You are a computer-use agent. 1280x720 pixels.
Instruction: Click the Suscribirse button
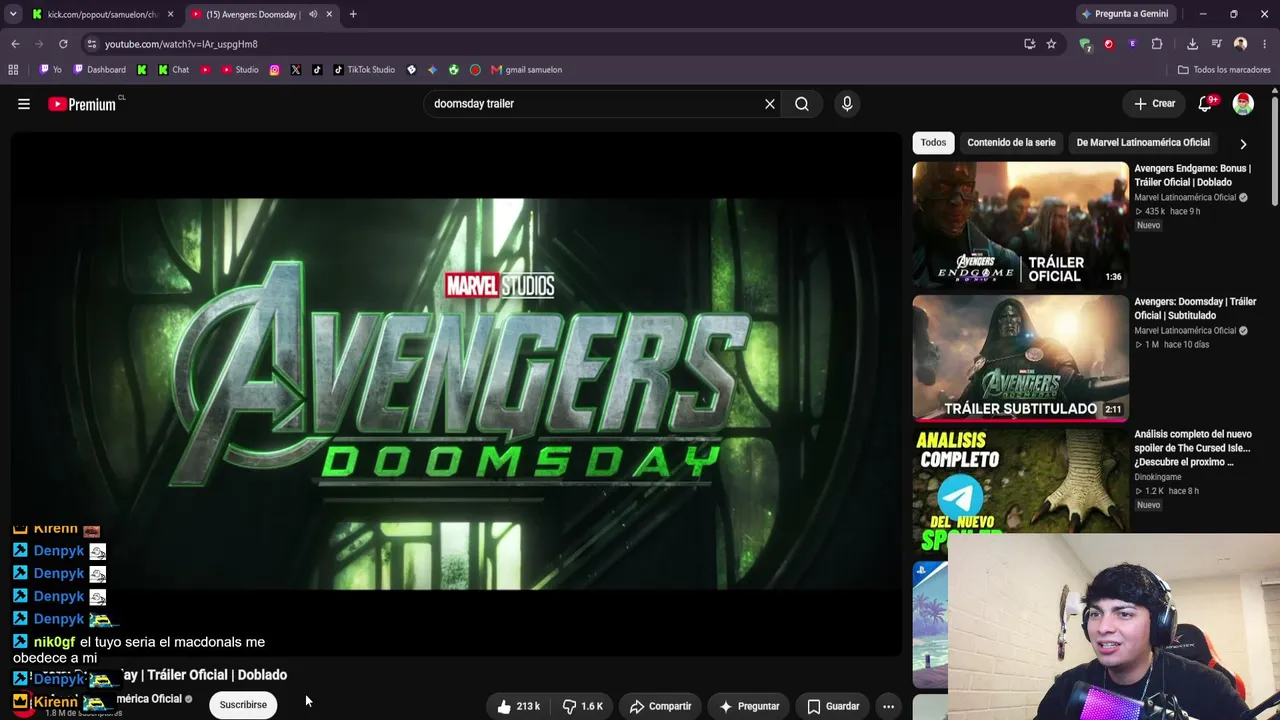(243, 705)
